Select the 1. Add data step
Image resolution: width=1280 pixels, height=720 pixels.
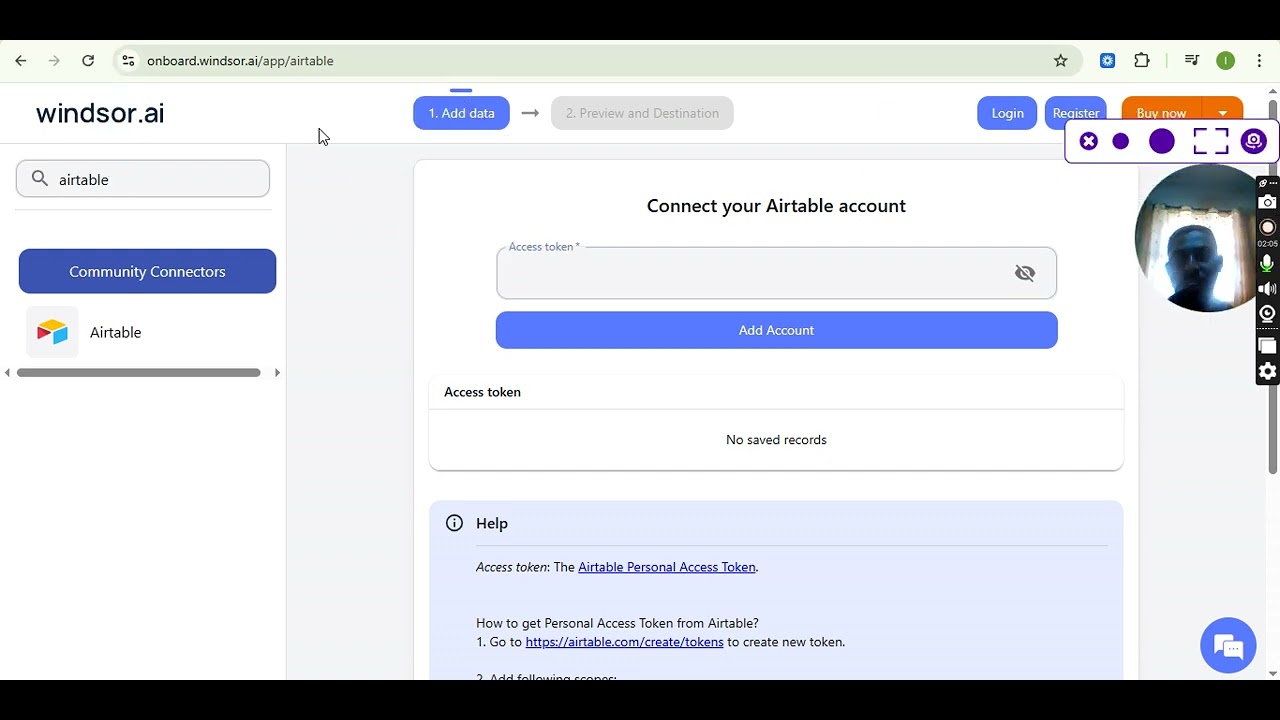click(461, 113)
